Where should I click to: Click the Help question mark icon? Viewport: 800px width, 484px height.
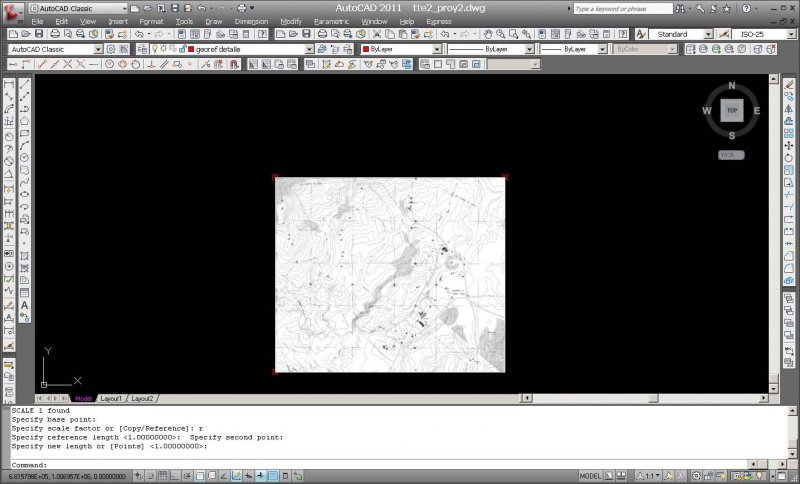[747, 8]
